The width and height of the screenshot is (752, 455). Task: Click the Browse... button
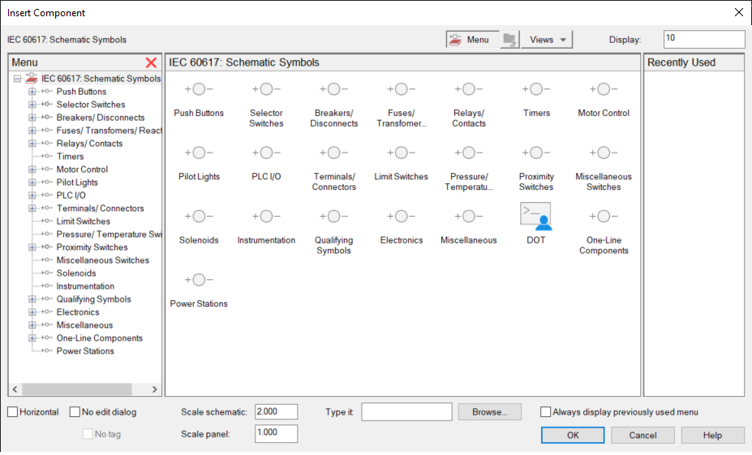click(490, 412)
